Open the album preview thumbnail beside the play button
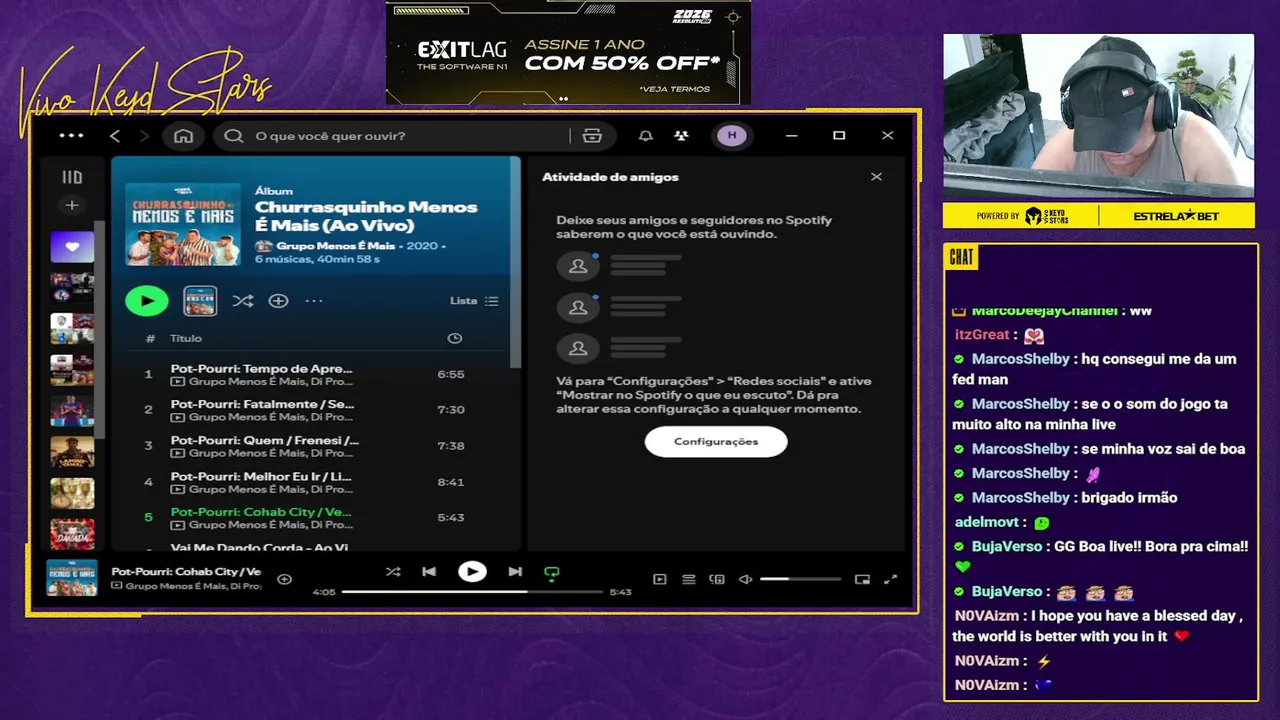The width and height of the screenshot is (1280, 720). point(200,300)
